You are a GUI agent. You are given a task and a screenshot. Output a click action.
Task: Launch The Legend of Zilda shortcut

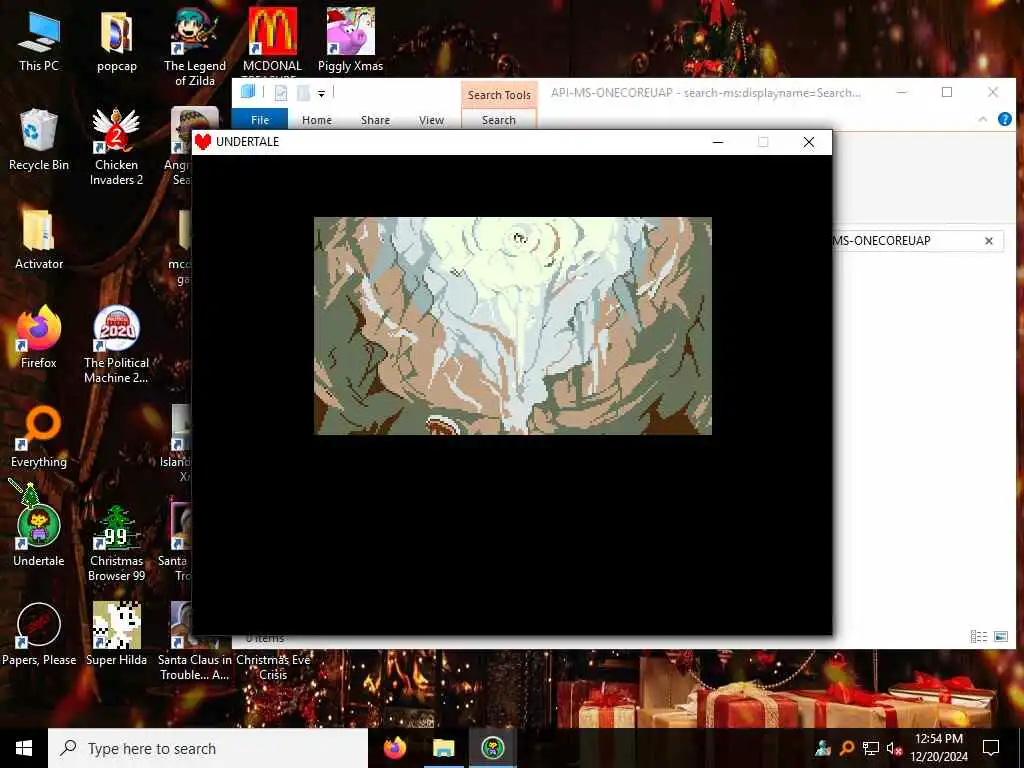pos(195,47)
